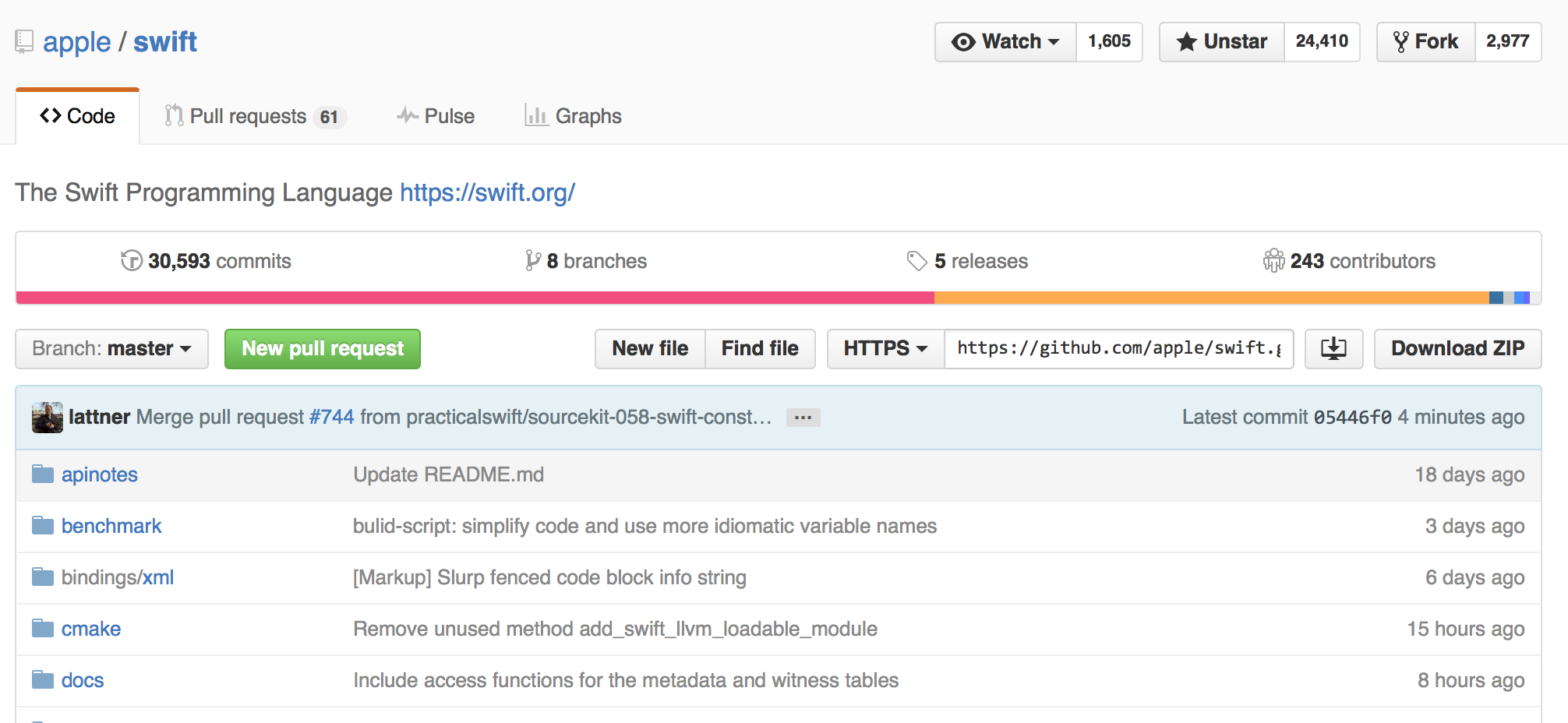
Task: Open the cmake folder
Action: click(91, 629)
